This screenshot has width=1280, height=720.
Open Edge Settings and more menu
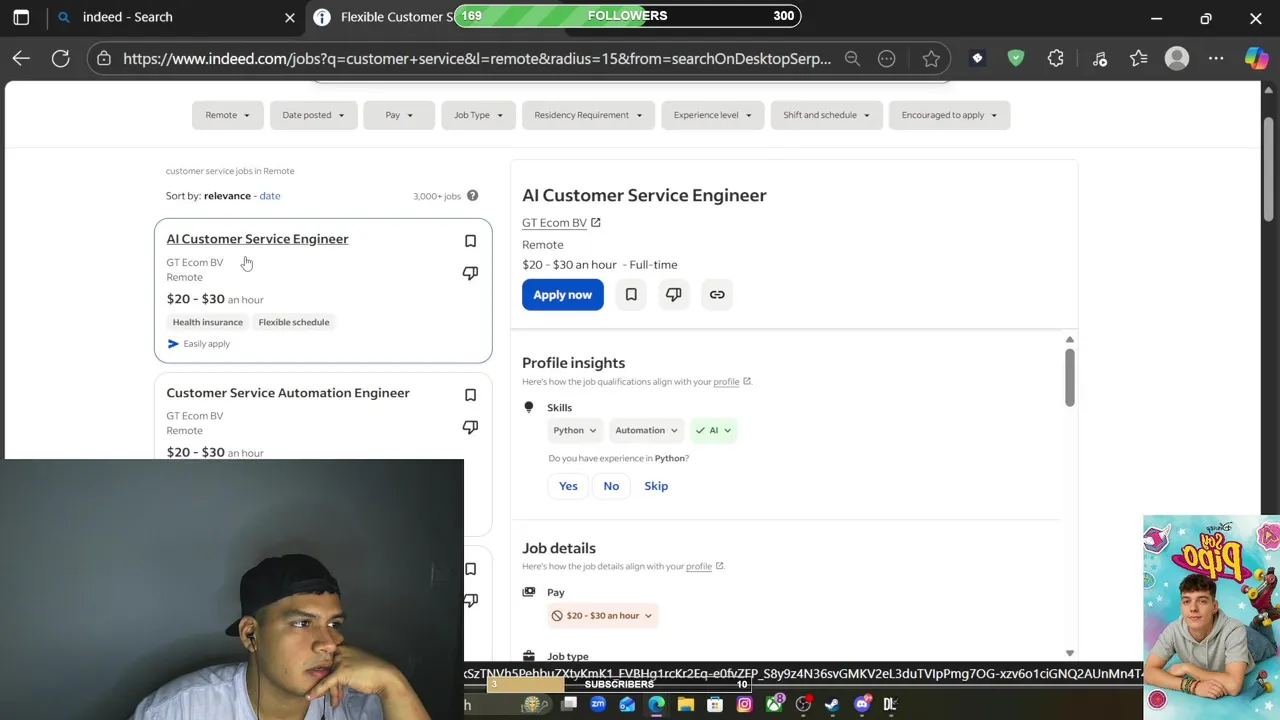pos(1216,59)
